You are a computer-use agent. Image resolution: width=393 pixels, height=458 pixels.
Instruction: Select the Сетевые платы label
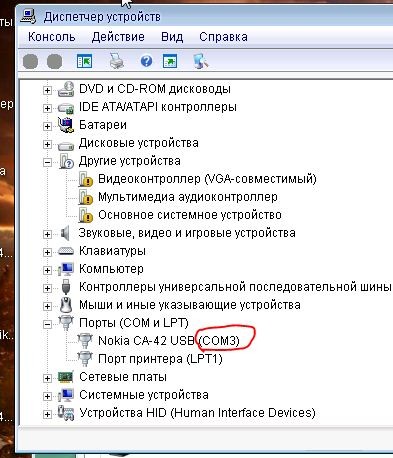point(123,377)
